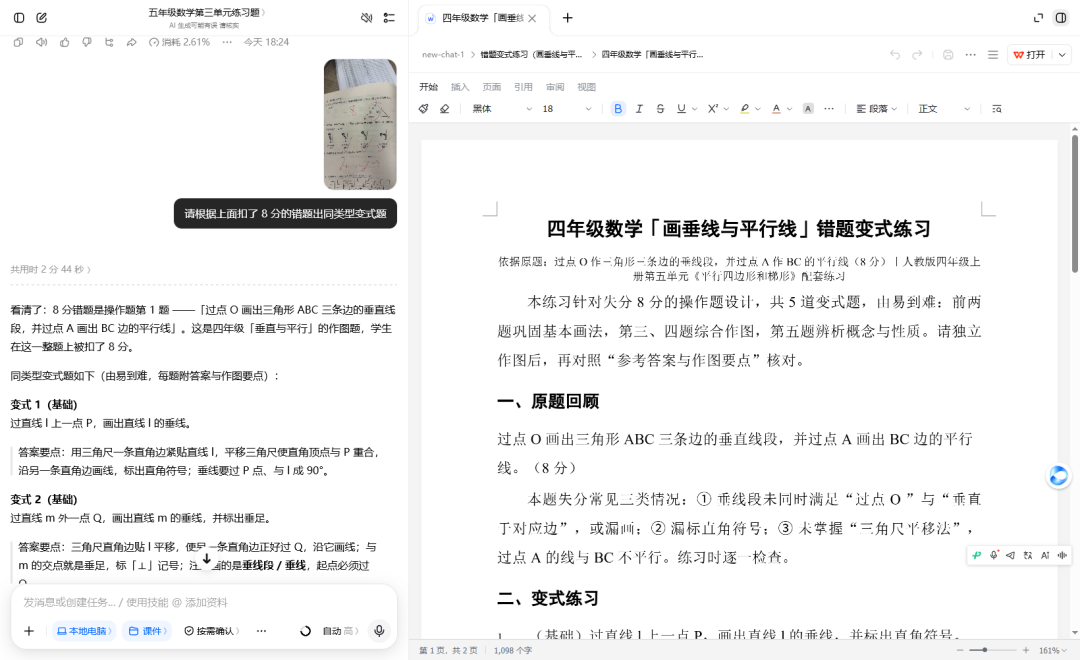Save the document with disk icon

point(948,54)
